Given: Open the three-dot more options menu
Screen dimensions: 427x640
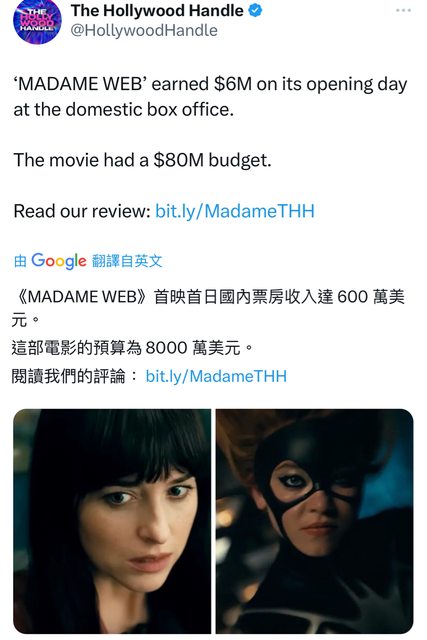Looking at the screenshot, I should [403, 11].
